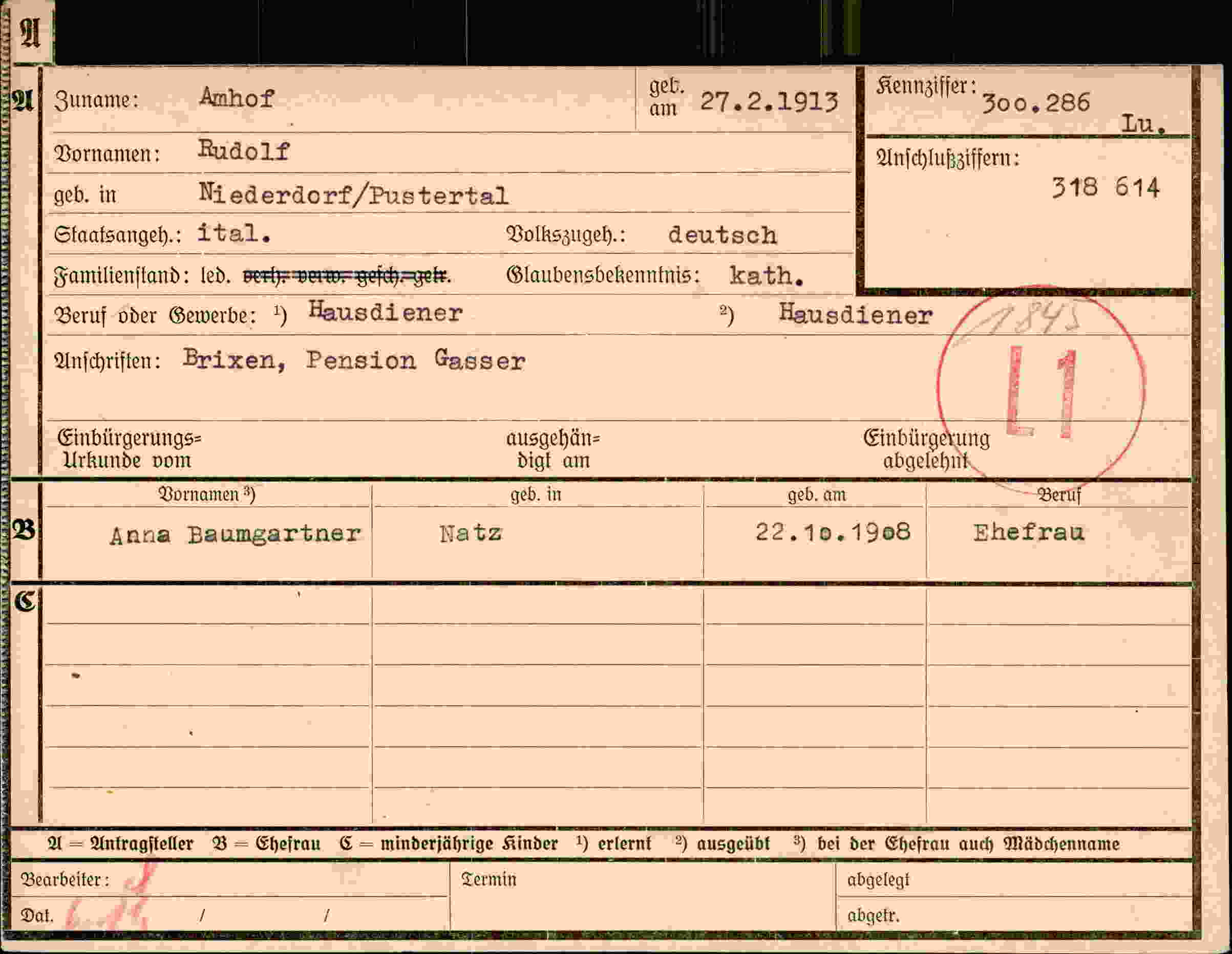Viewport: 1232px width, 954px height.
Task: Select the "Beruf oder Gewerbe:" label
Action: pos(155,316)
